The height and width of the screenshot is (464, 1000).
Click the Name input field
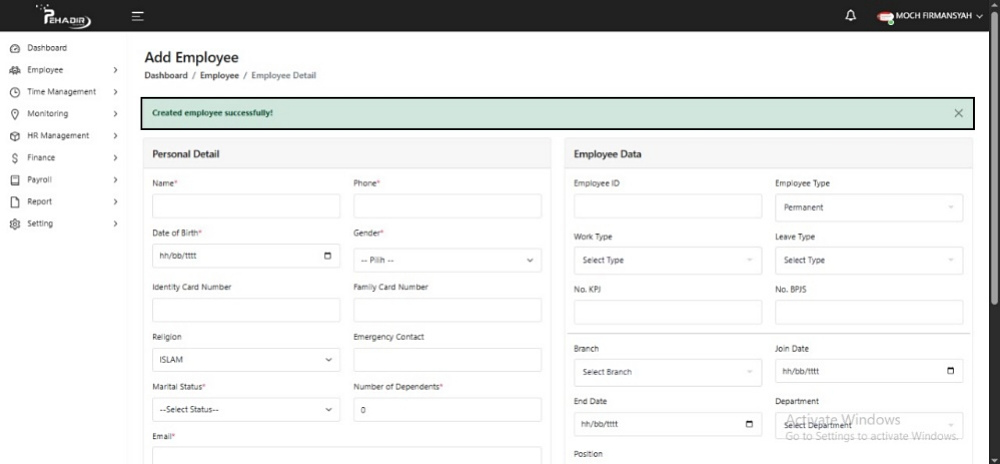click(246, 206)
